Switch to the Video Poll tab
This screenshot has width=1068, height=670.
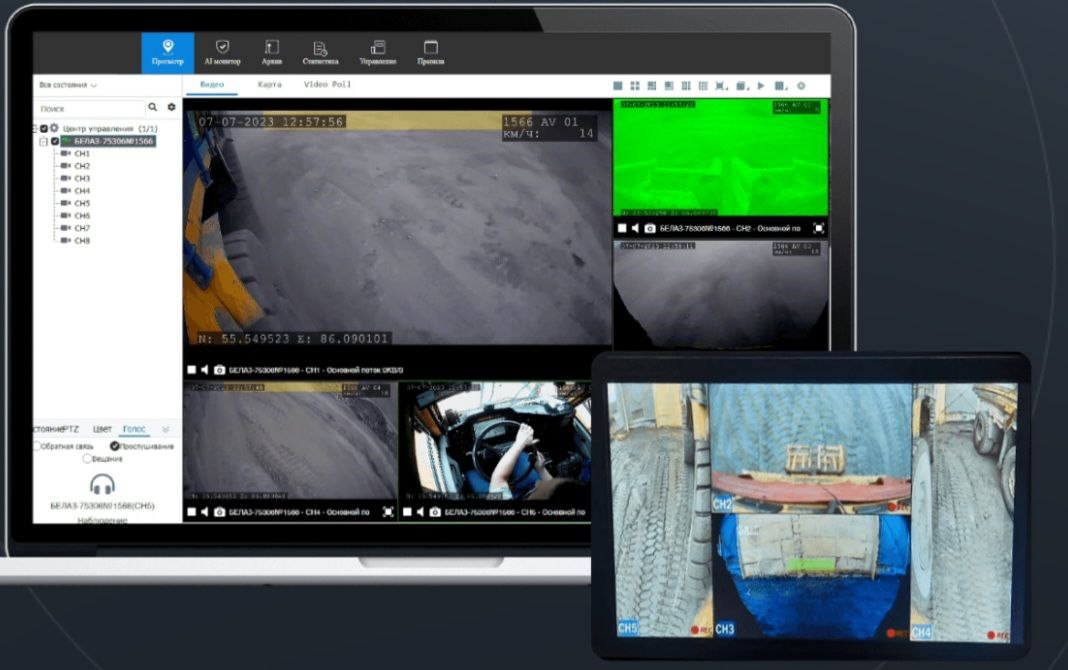(327, 85)
